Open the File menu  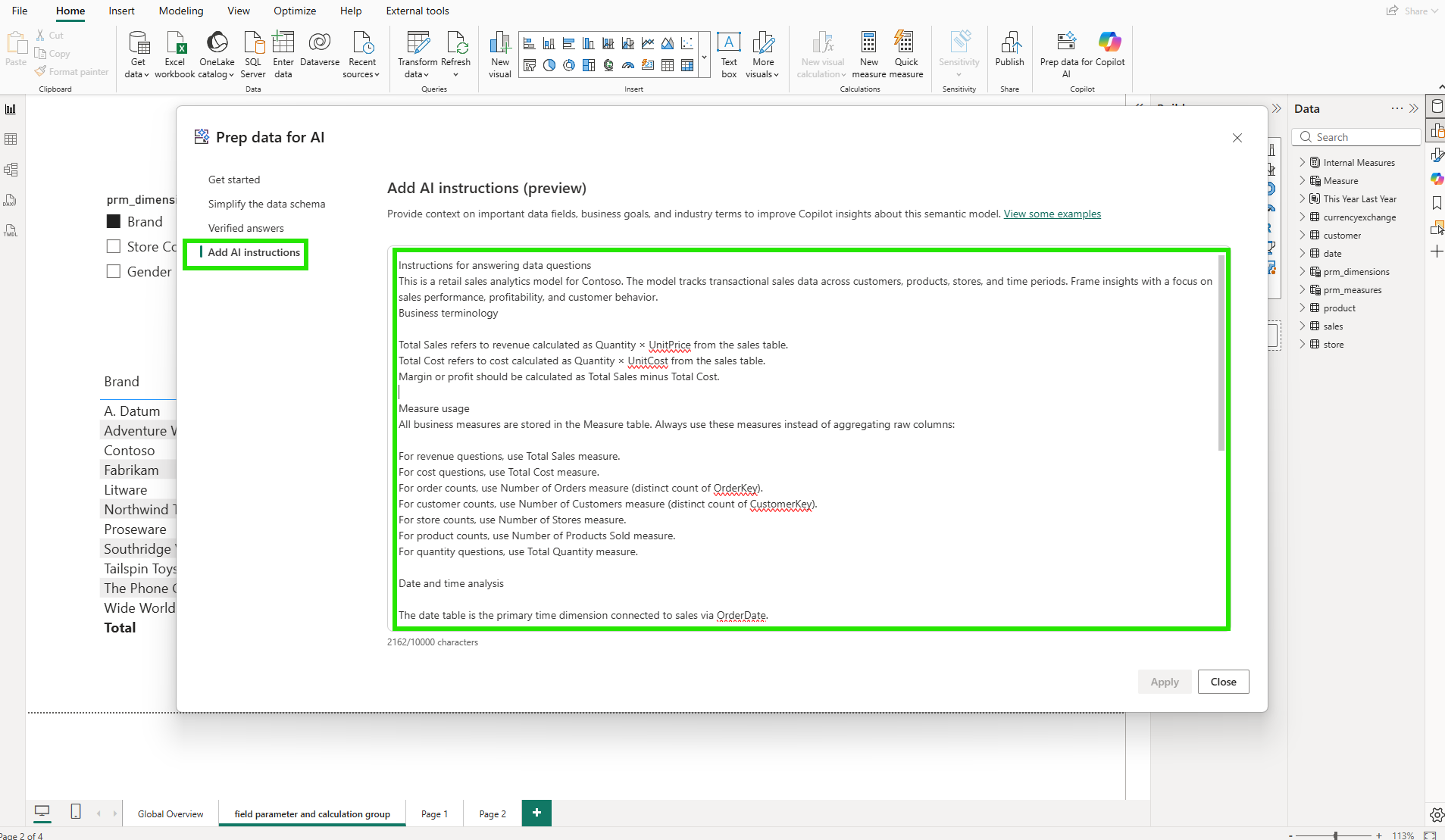click(x=20, y=11)
